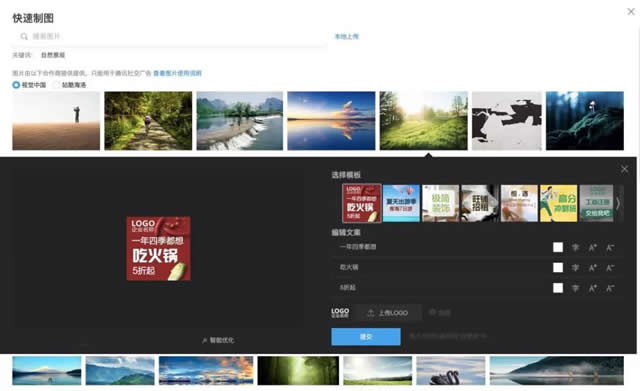Screen dimensions: 640x391
Task: Increase font size (A+) for 吃火锅 row
Action: click(593, 268)
